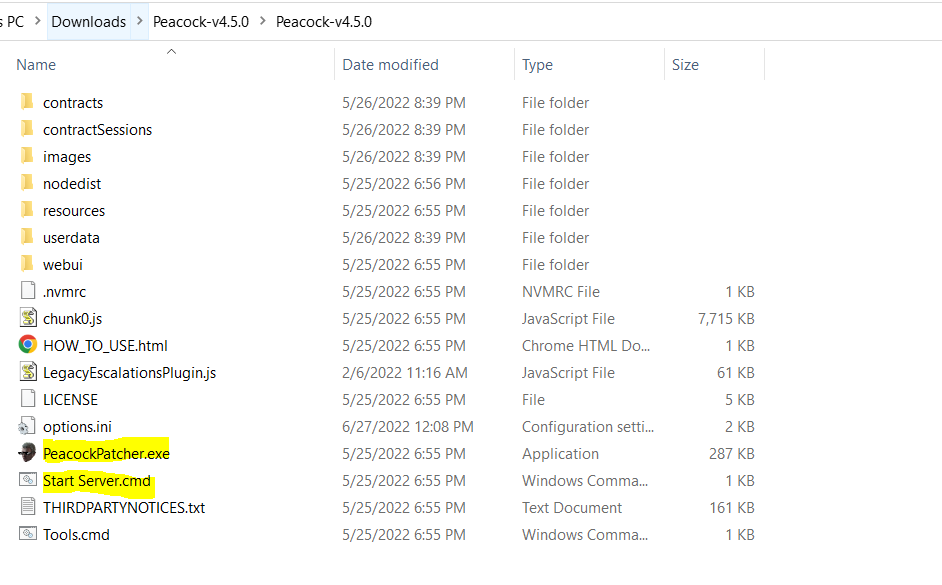The width and height of the screenshot is (942, 585).
Task: Click the options.ini configuration settings icon
Action: pyautogui.click(x=29, y=426)
